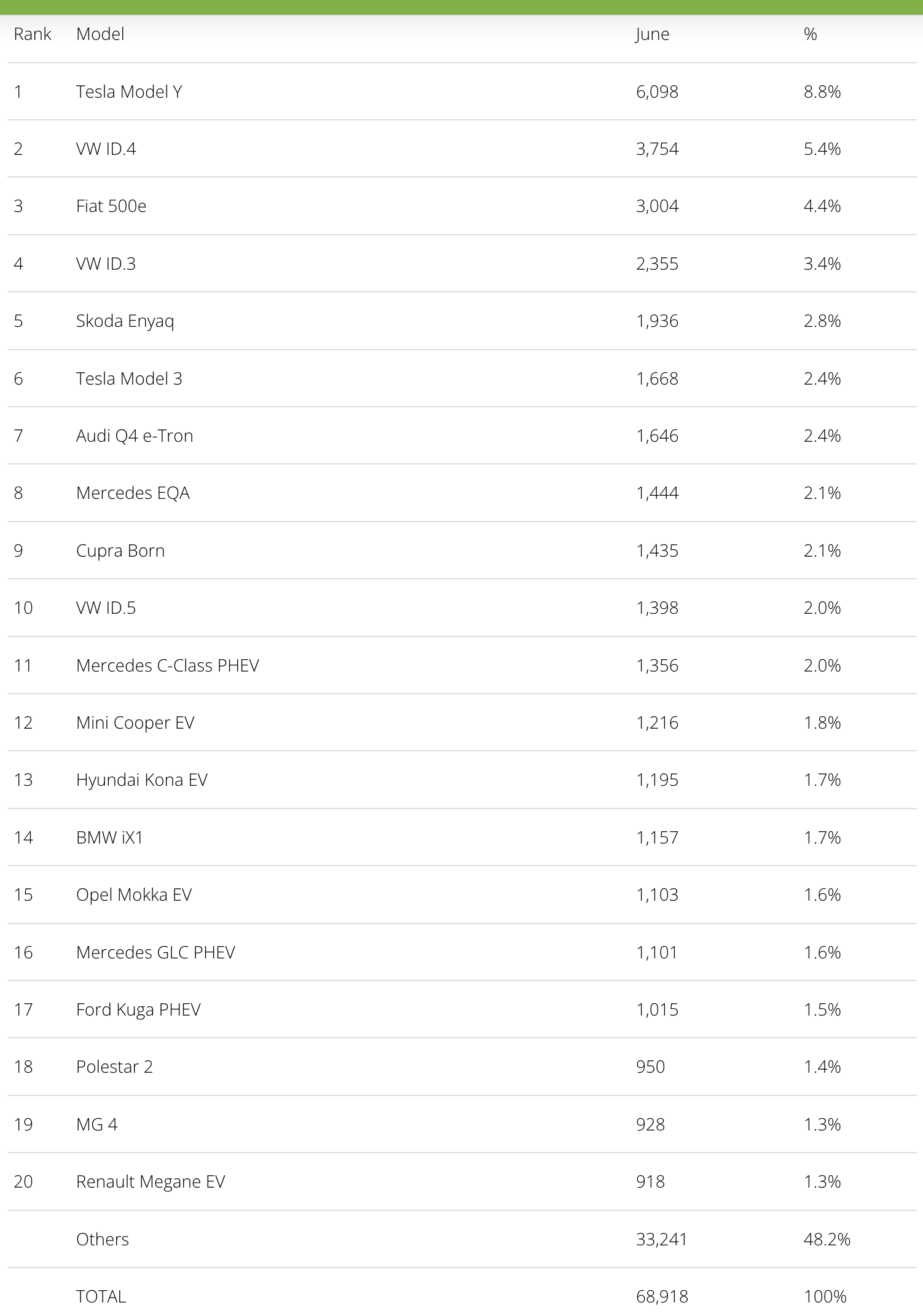Click the VW ID.4 model name
The width and height of the screenshot is (923, 1316).
pos(106,149)
